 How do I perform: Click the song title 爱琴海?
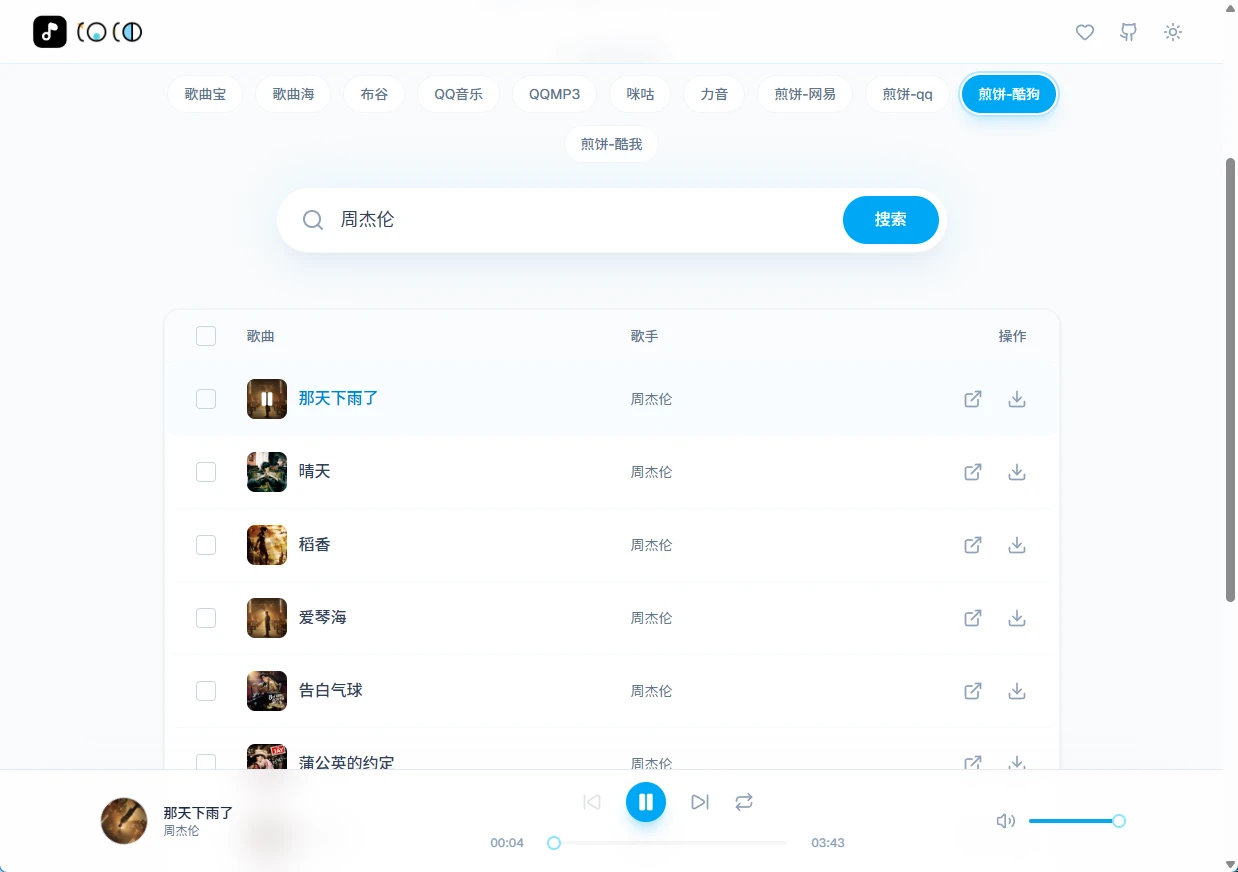(x=323, y=617)
